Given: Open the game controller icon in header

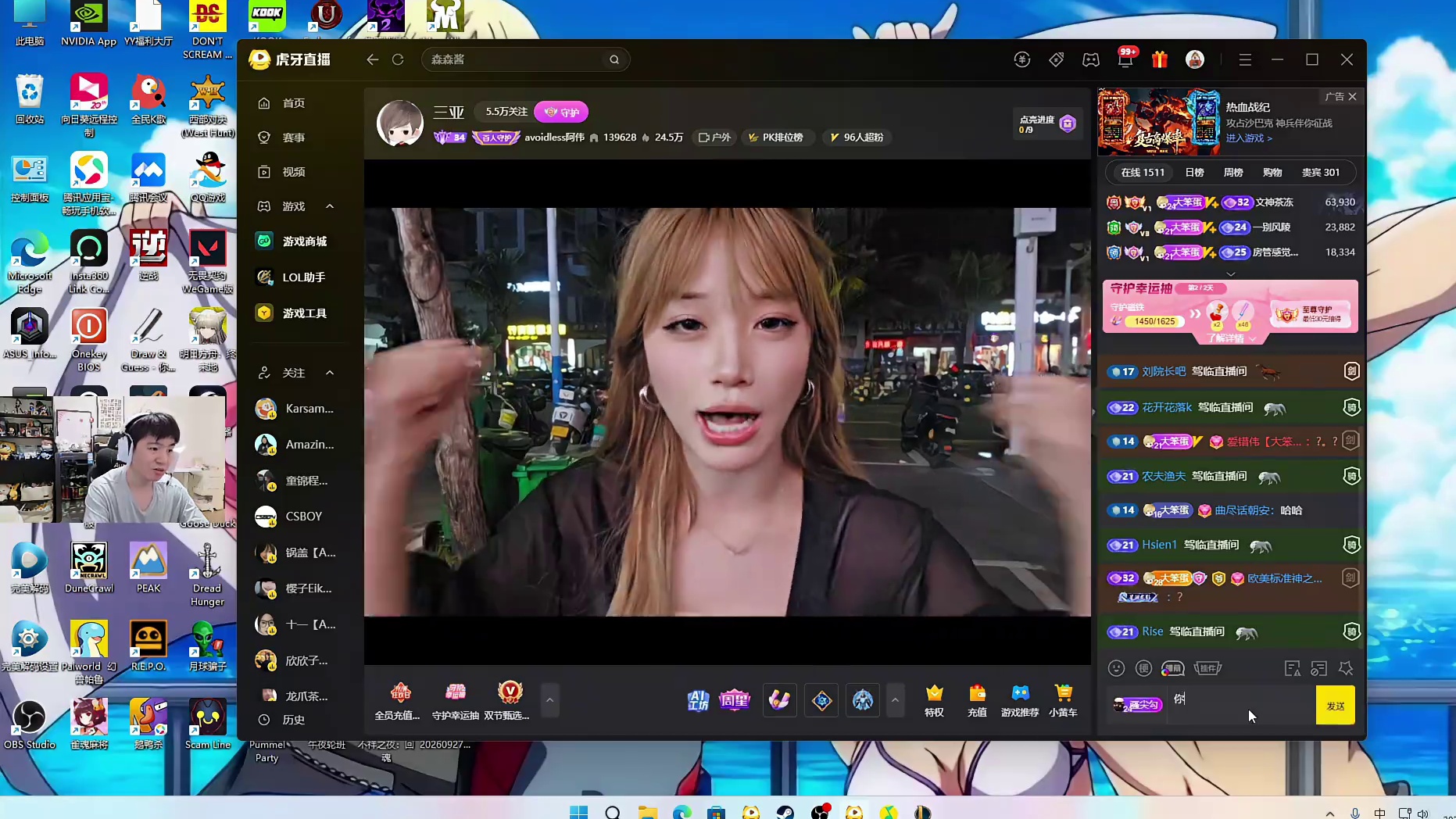Looking at the screenshot, I should click(x=1091, y=59).
